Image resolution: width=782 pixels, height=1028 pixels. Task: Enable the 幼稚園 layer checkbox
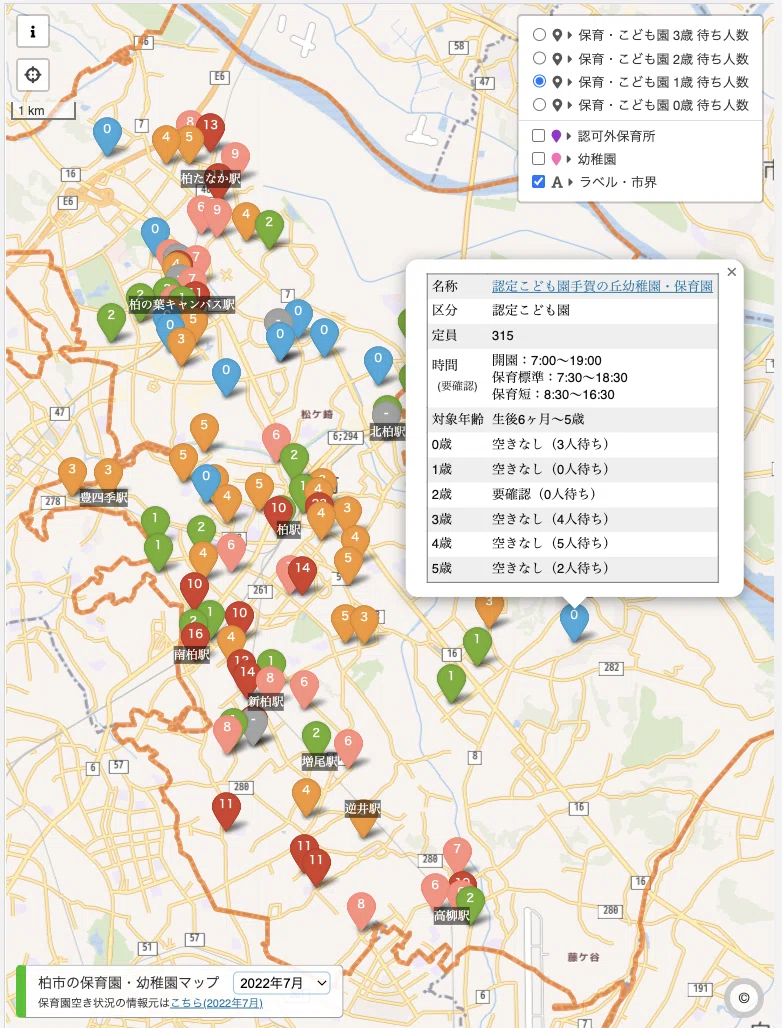[x=538, y=159]
